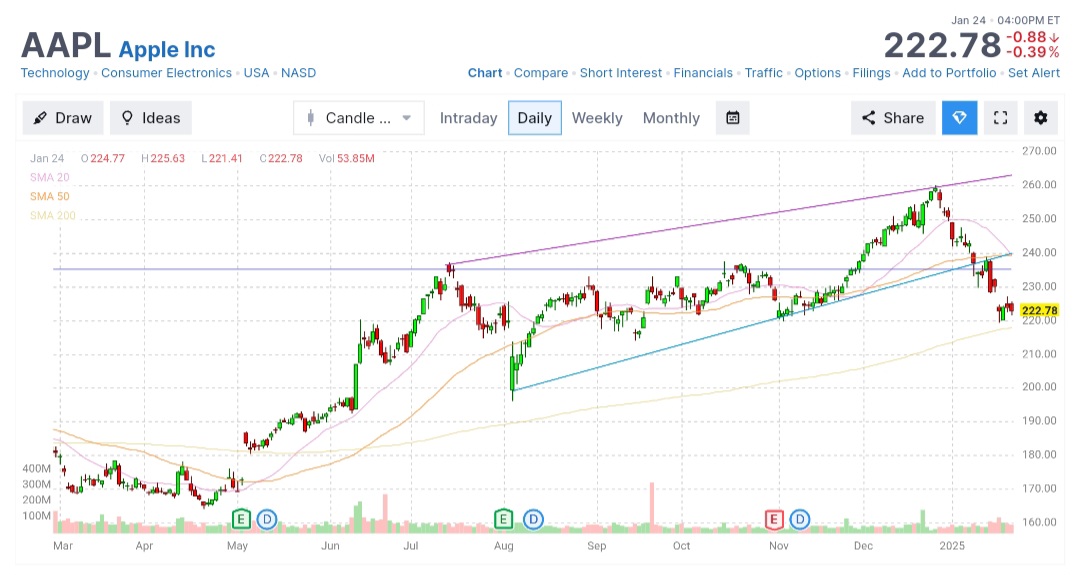Enter fullscreen chart mode

point(1000,118)
